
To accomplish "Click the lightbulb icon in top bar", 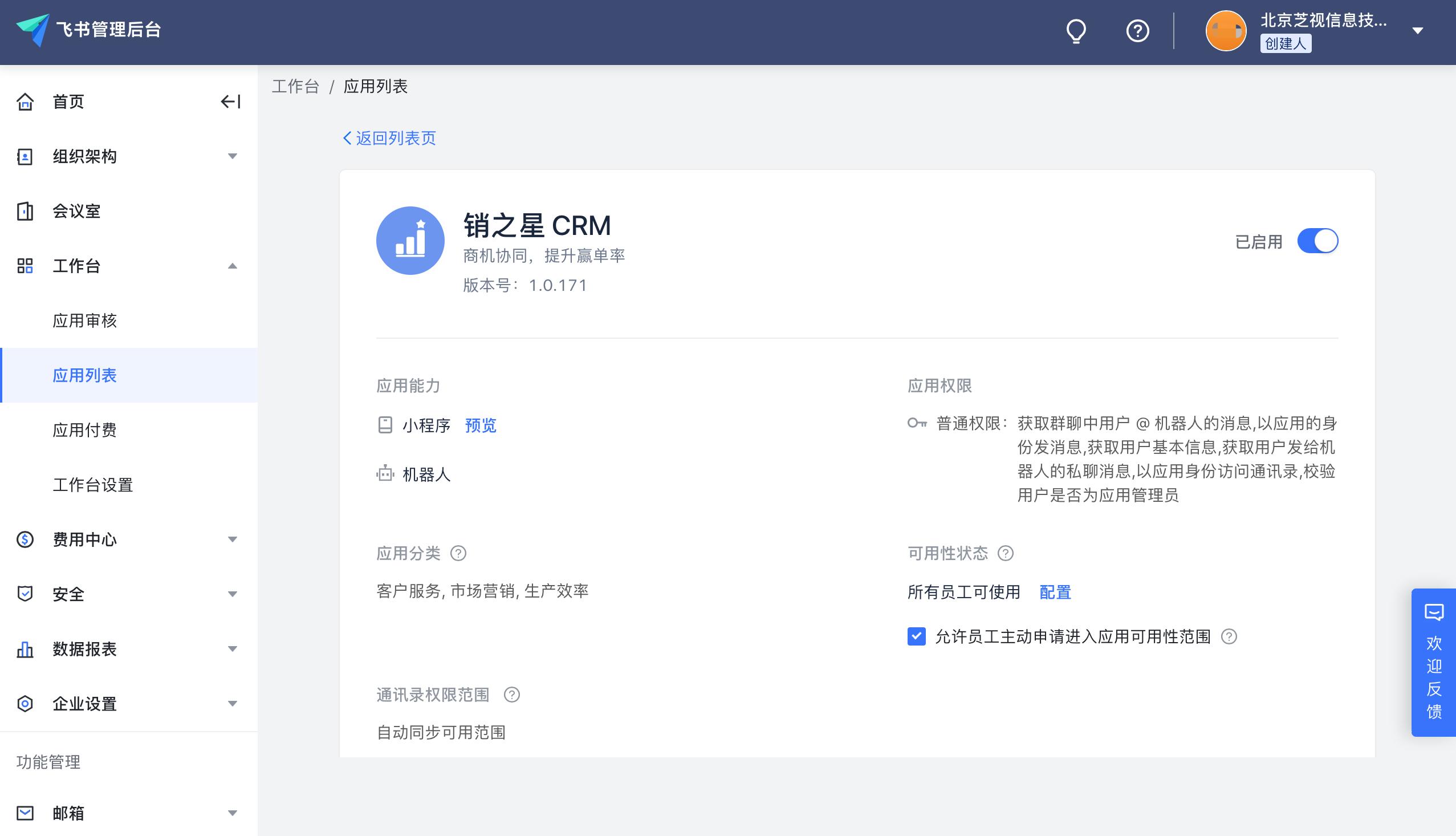I will coord(1075,31).
